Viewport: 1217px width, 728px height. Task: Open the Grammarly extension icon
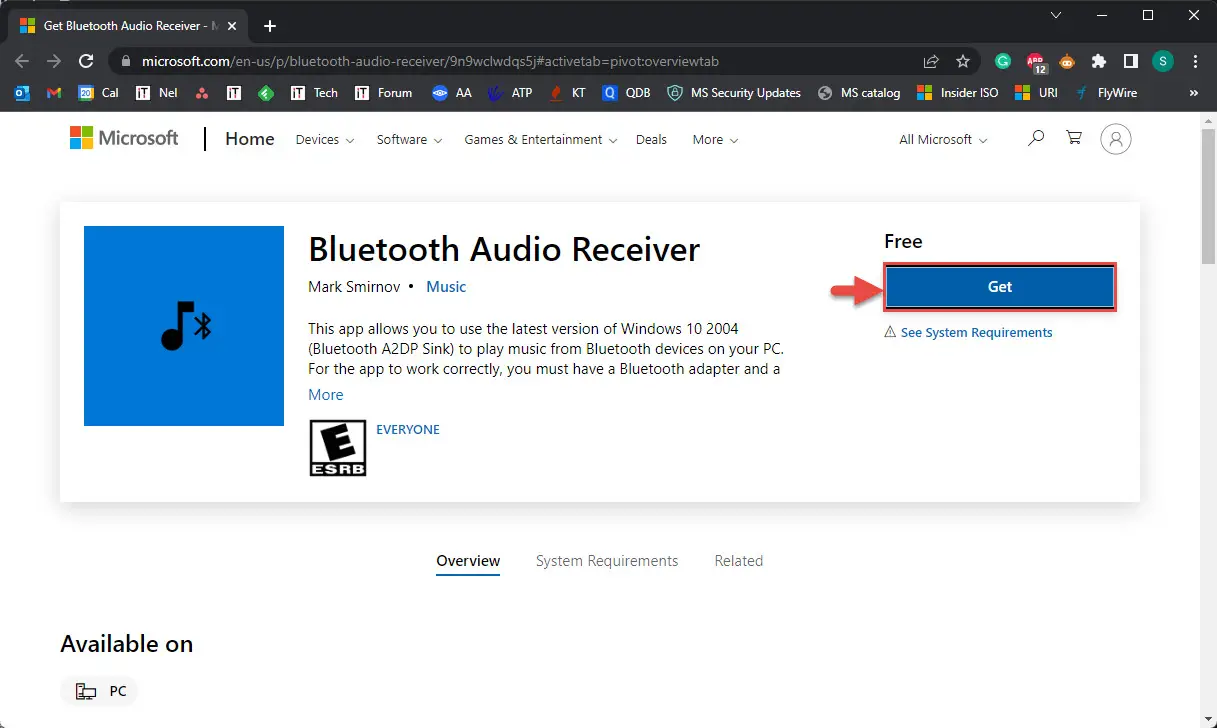(x=1003, y=61)
